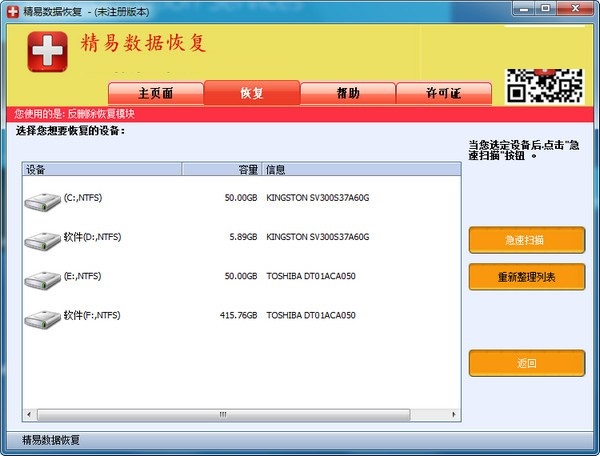
Task: Switch to the 恢复 tab
Action: coord(252,93)
